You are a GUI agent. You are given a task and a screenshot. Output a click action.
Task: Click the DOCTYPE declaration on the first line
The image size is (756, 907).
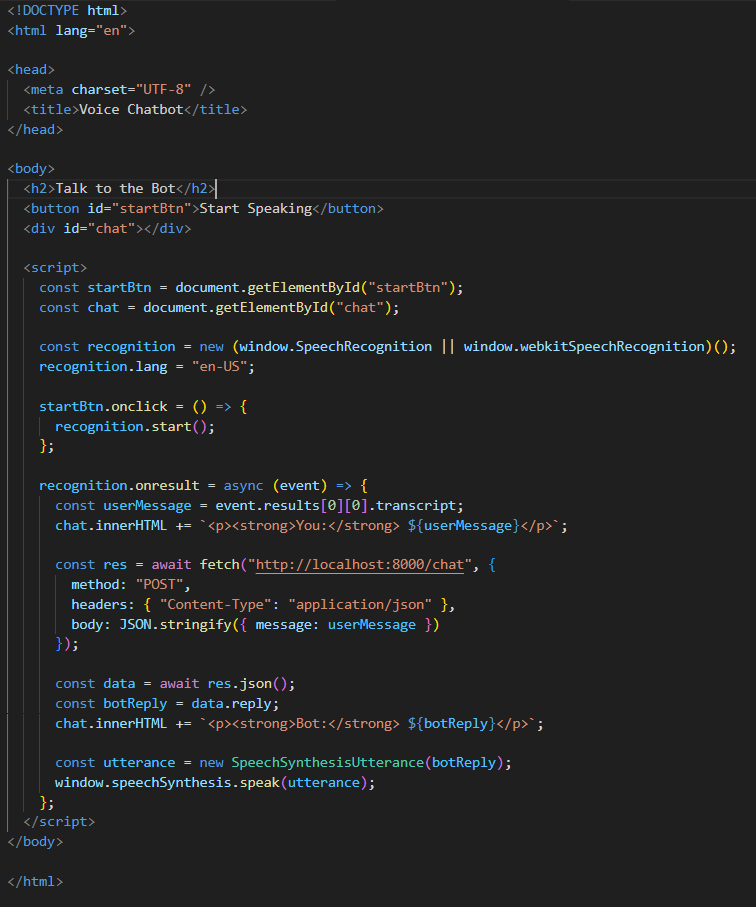pyautogui.click(x=67, y=10)
